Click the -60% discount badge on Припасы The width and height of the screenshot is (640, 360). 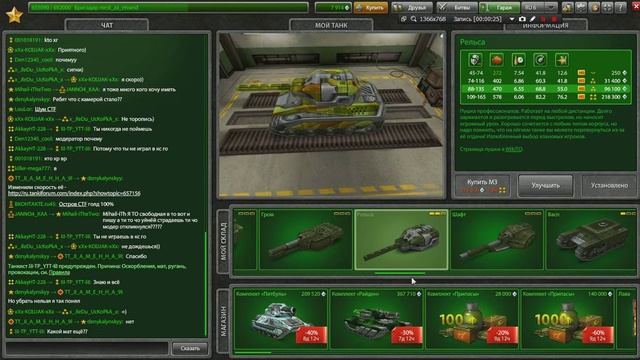point(598,336)
